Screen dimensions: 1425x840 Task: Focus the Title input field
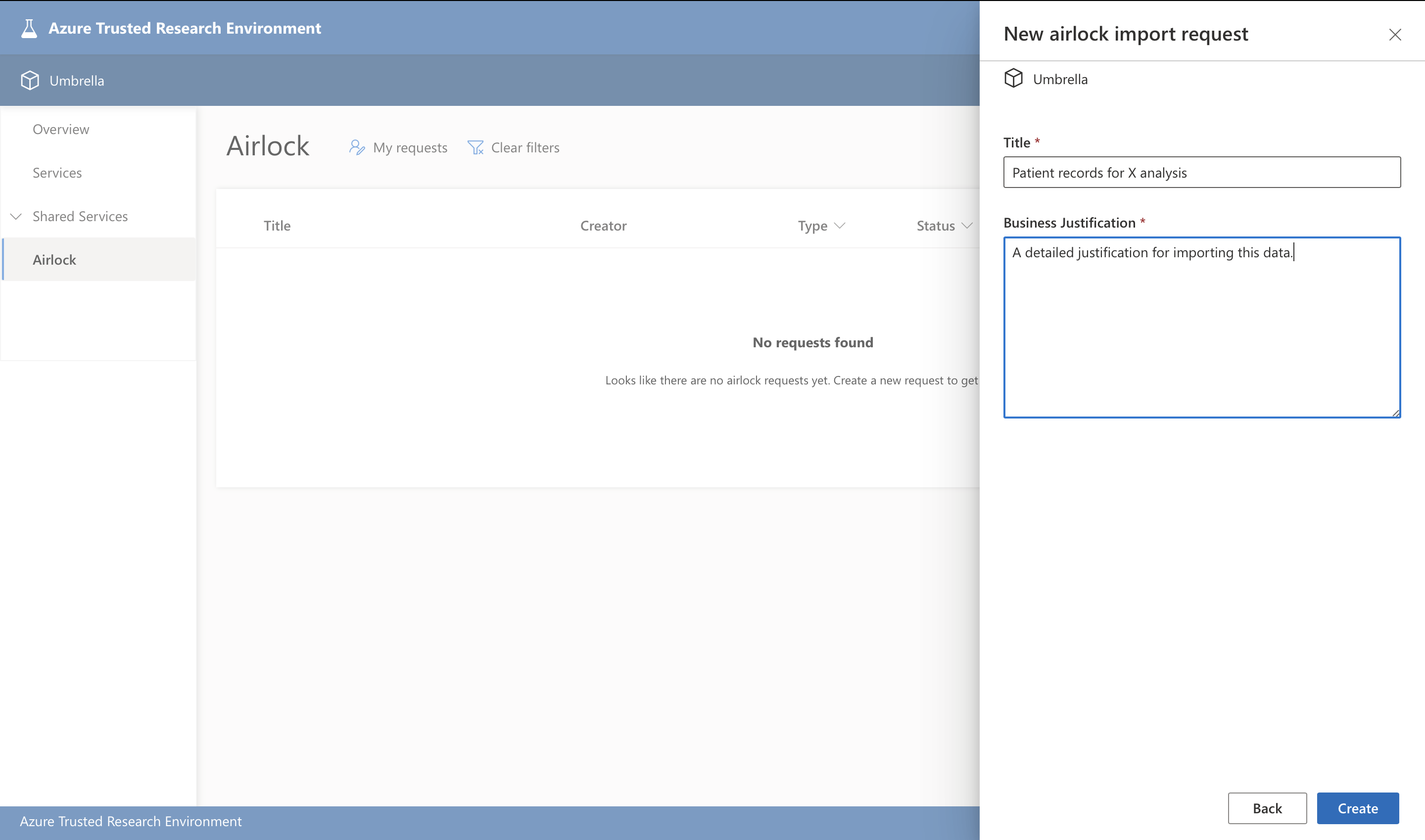click(x=1201, y=173)
